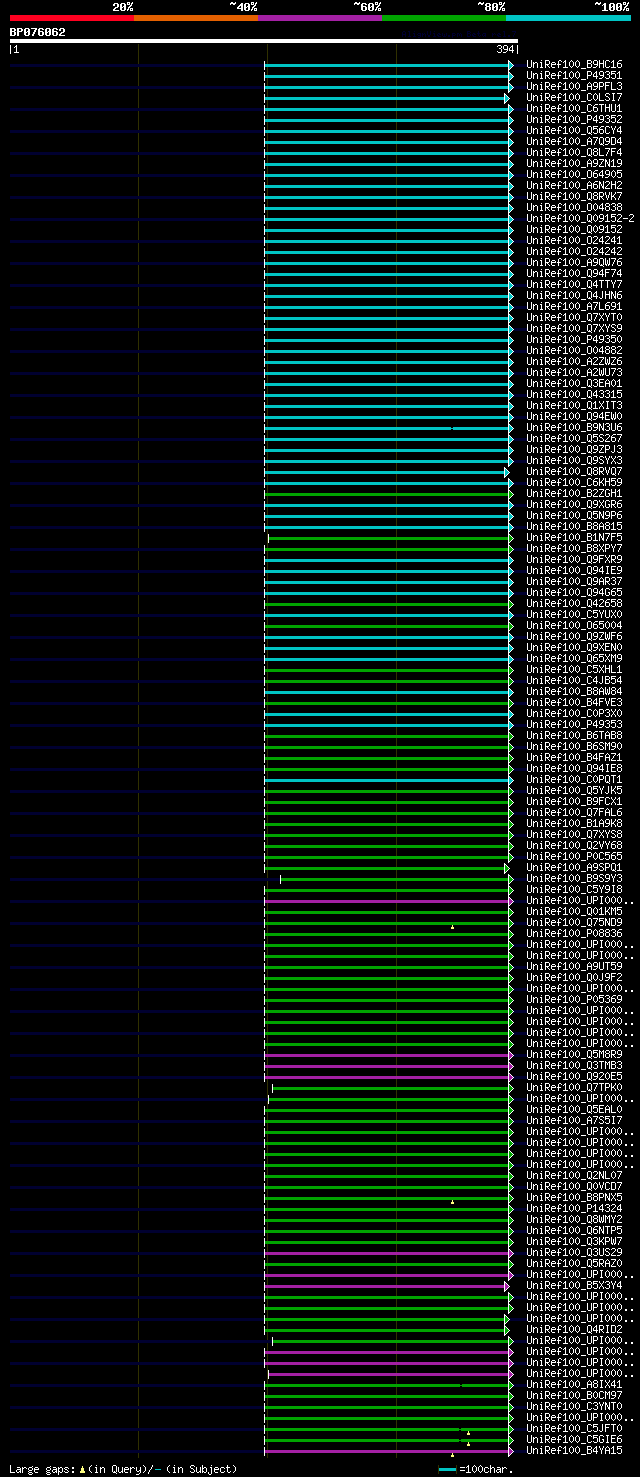This screenshot has width=640, height=1477.
Task: Pick the UniRef100_A2WU73 label
Action: click(x=574, y=372)
